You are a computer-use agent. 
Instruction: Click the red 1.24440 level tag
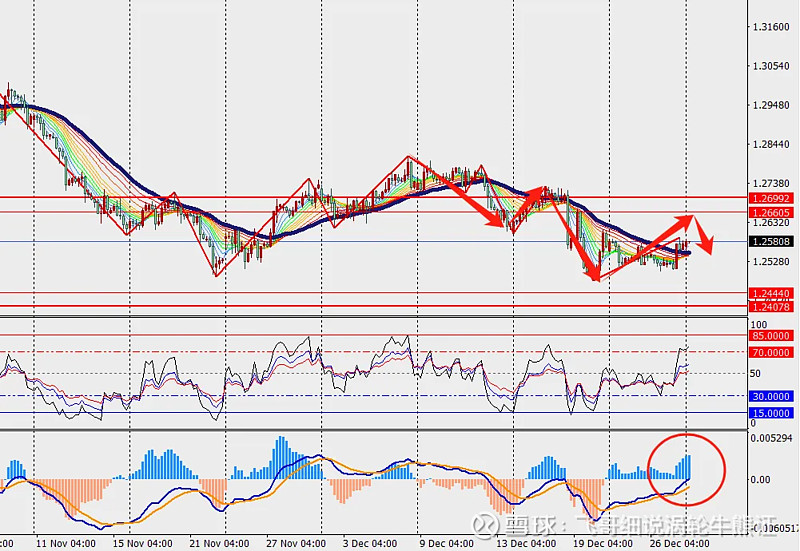pyautogui.click(x=771, y=293)
